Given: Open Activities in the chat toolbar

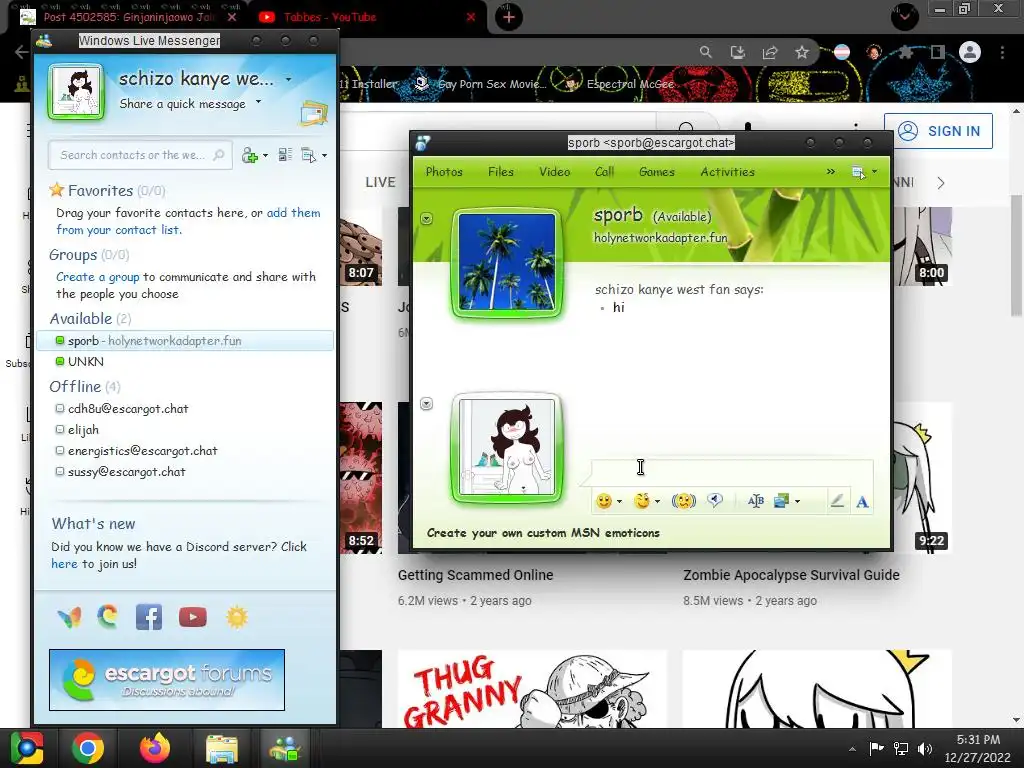Looking at the screenshot, I should (728, 172).
